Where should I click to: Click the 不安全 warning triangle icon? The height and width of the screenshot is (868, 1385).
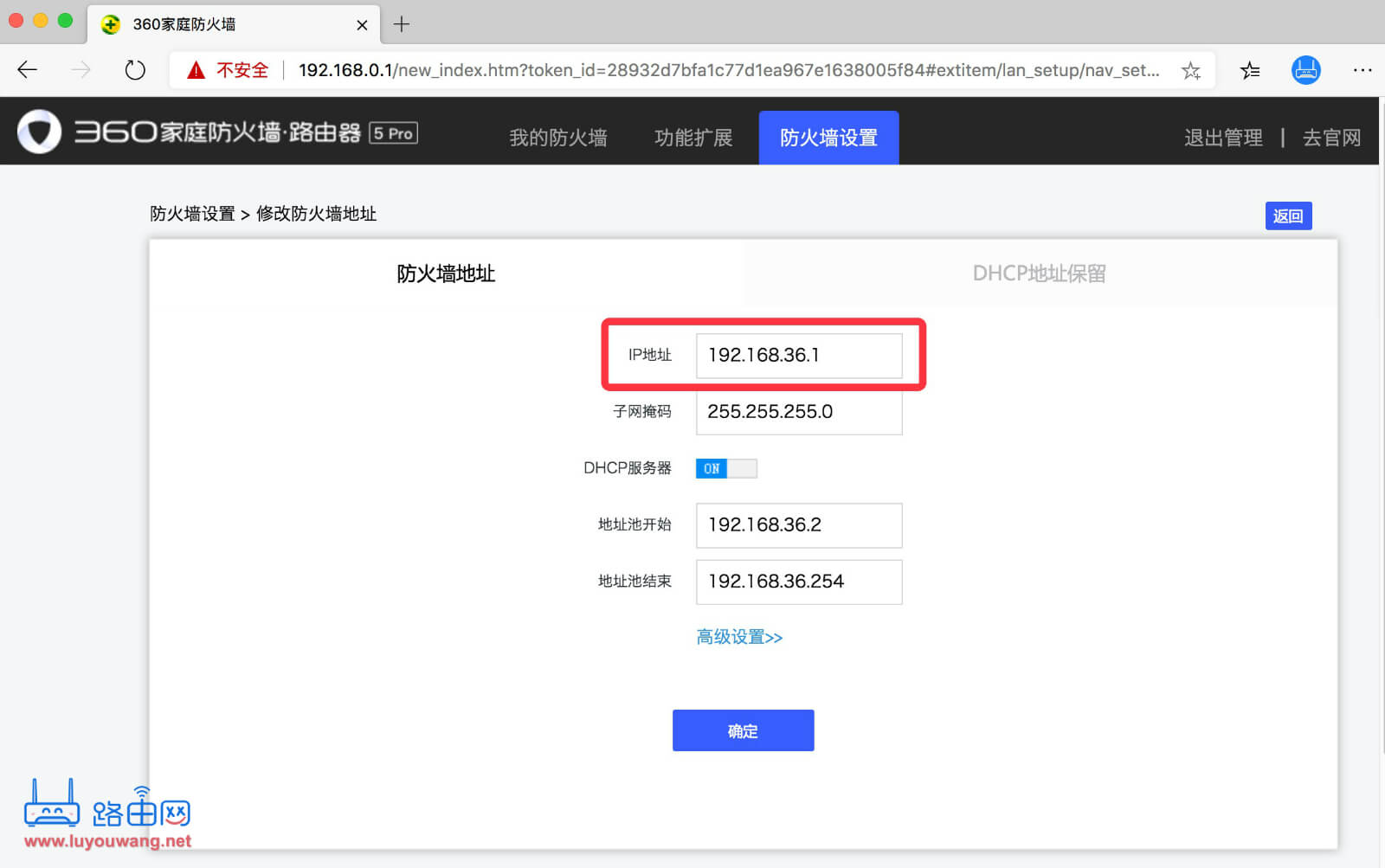[x=197, y=69]
